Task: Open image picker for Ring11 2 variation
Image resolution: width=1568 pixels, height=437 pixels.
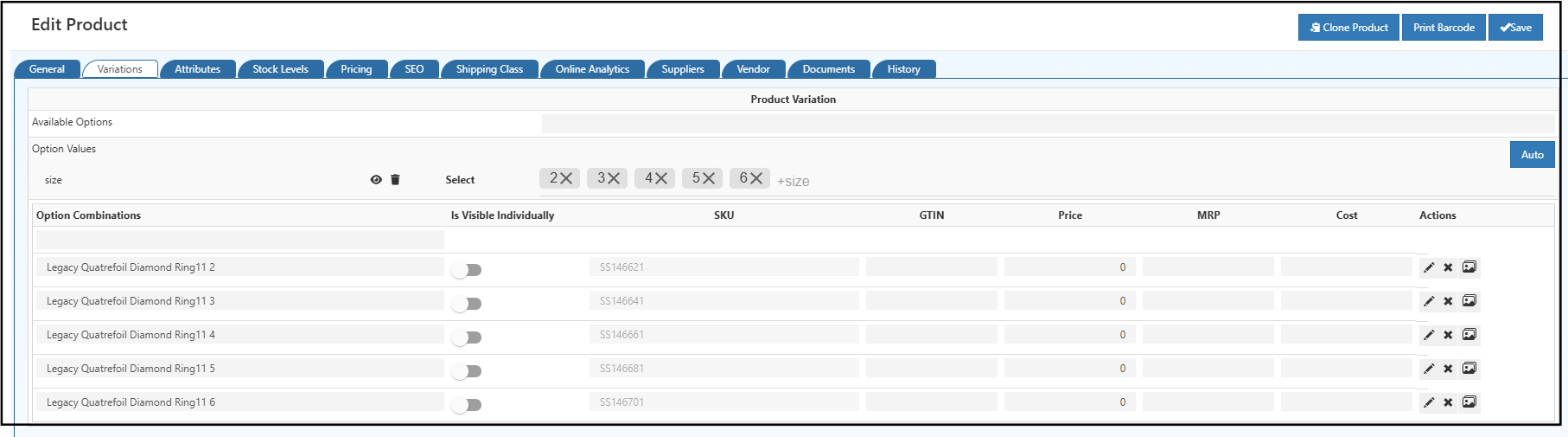Action: pyautogui.click(x=1469, y=267)
